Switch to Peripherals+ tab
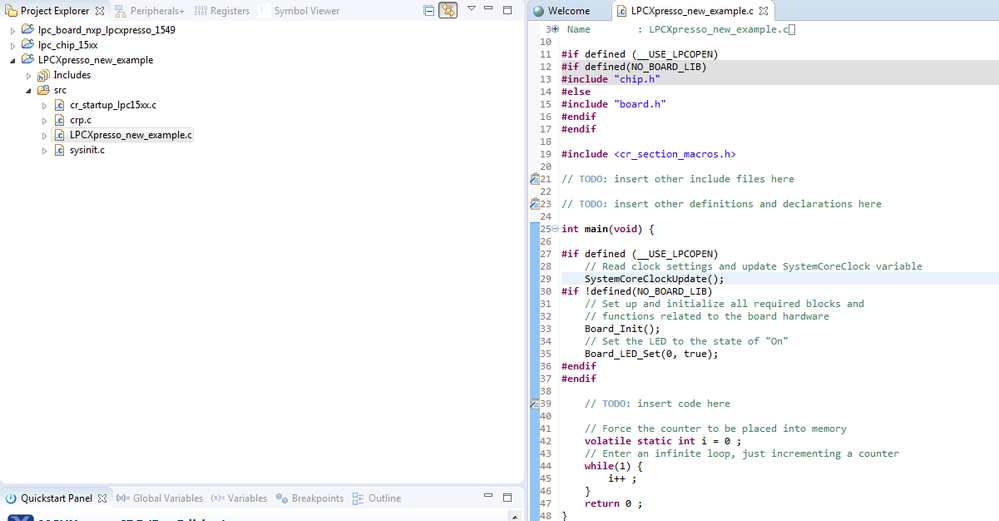999x521 pixels. (150, 11)
